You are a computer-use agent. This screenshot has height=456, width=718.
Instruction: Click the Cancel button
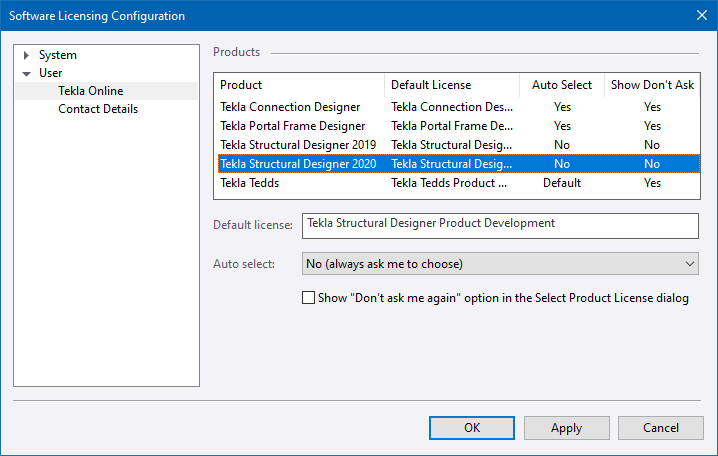(x=661, y=428)
